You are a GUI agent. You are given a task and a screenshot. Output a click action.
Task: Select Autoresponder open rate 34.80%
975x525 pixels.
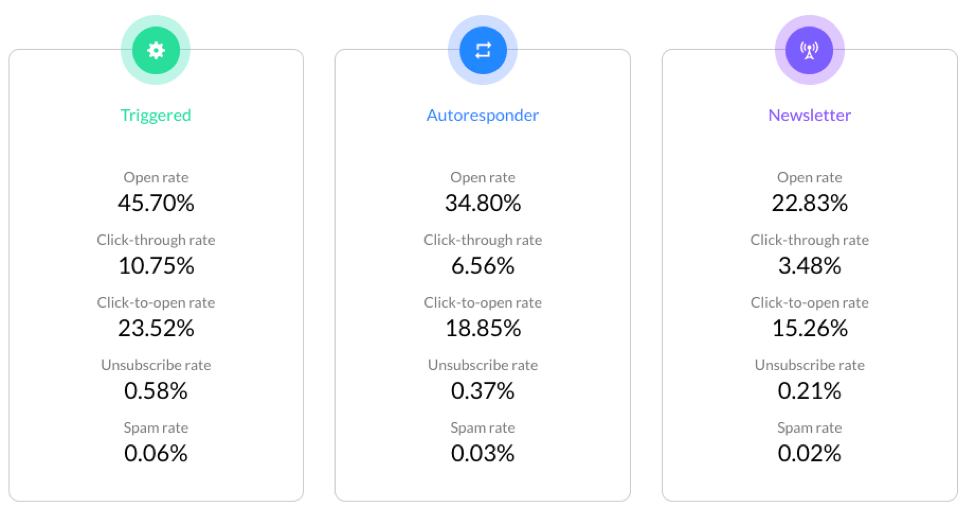483,203
